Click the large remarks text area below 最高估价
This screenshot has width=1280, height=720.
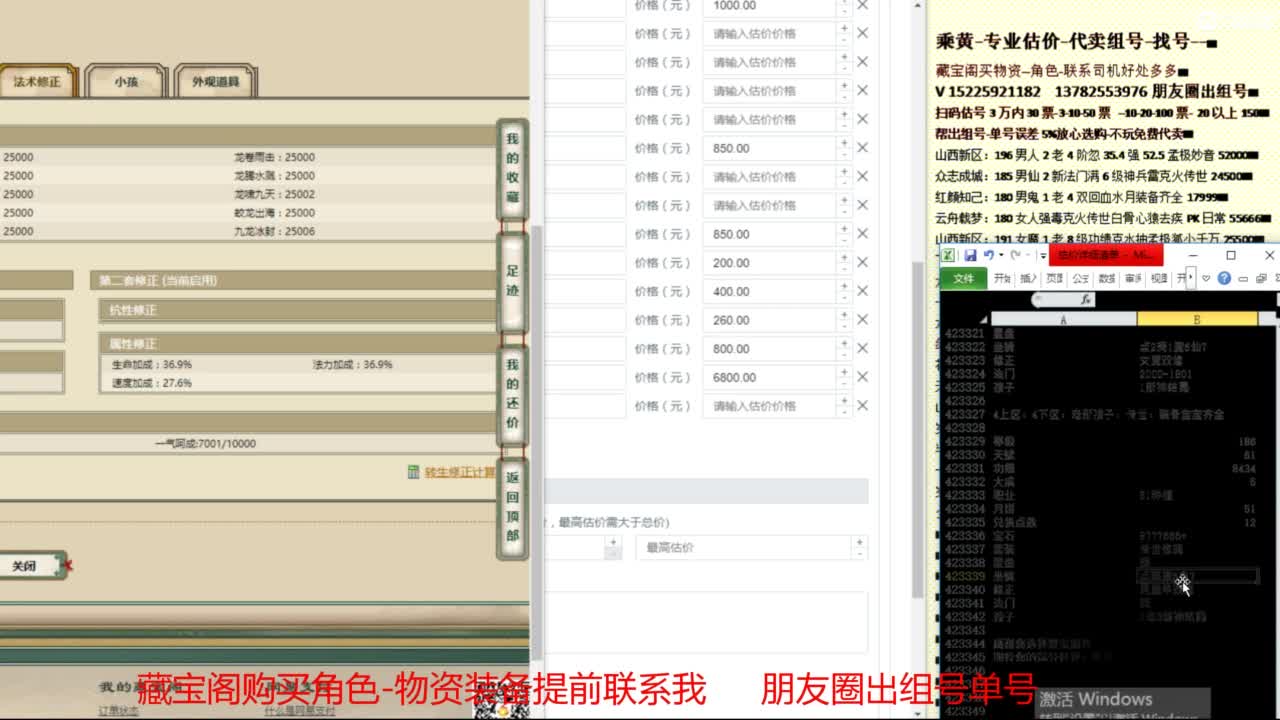(x=705, y=622)
